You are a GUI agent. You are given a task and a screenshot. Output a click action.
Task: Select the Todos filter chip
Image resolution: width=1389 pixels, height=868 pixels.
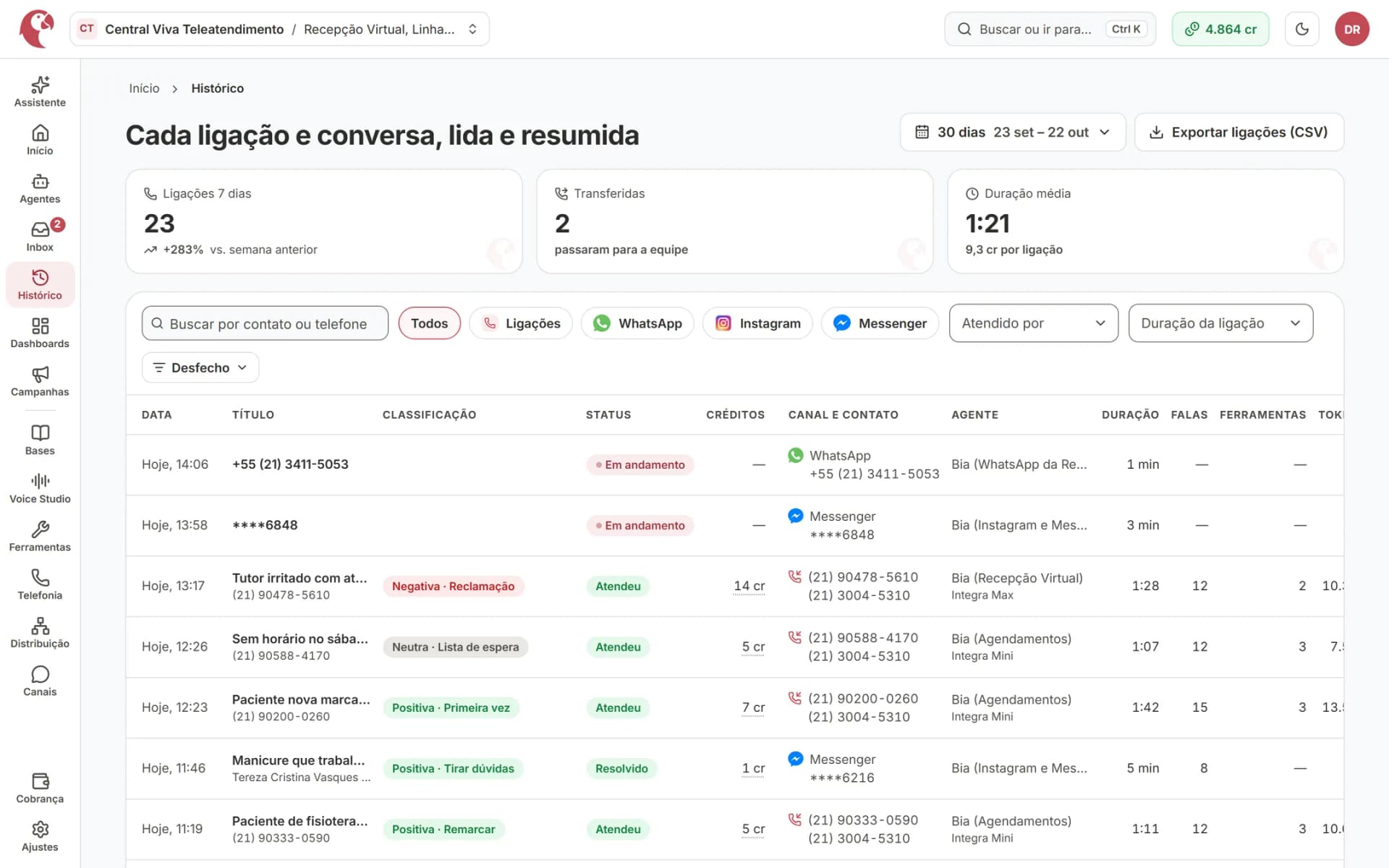click(x=429, y=323)
